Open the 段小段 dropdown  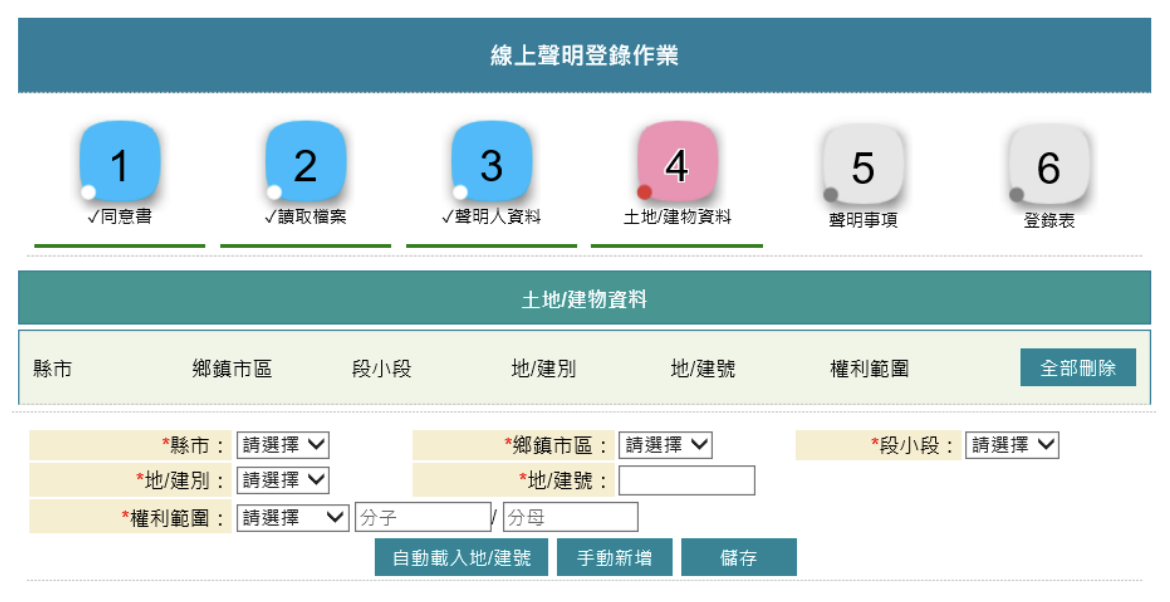1011,446
